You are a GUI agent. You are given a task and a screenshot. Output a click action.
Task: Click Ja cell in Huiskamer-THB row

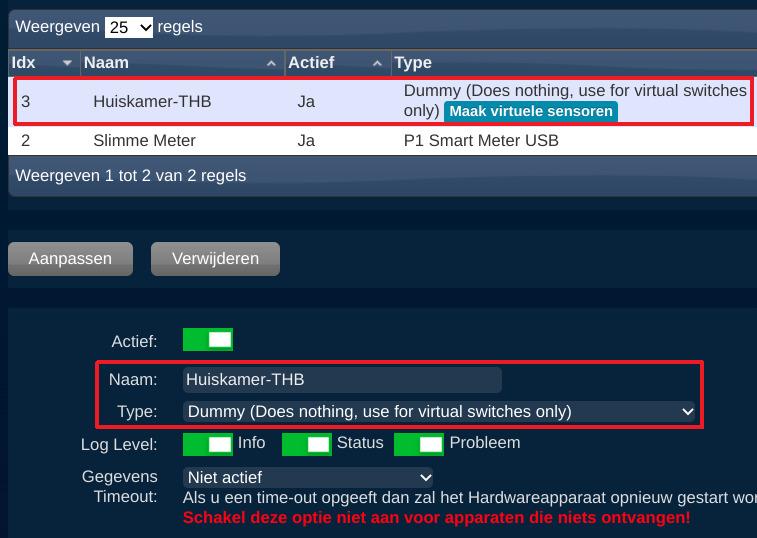pos(306,101)
